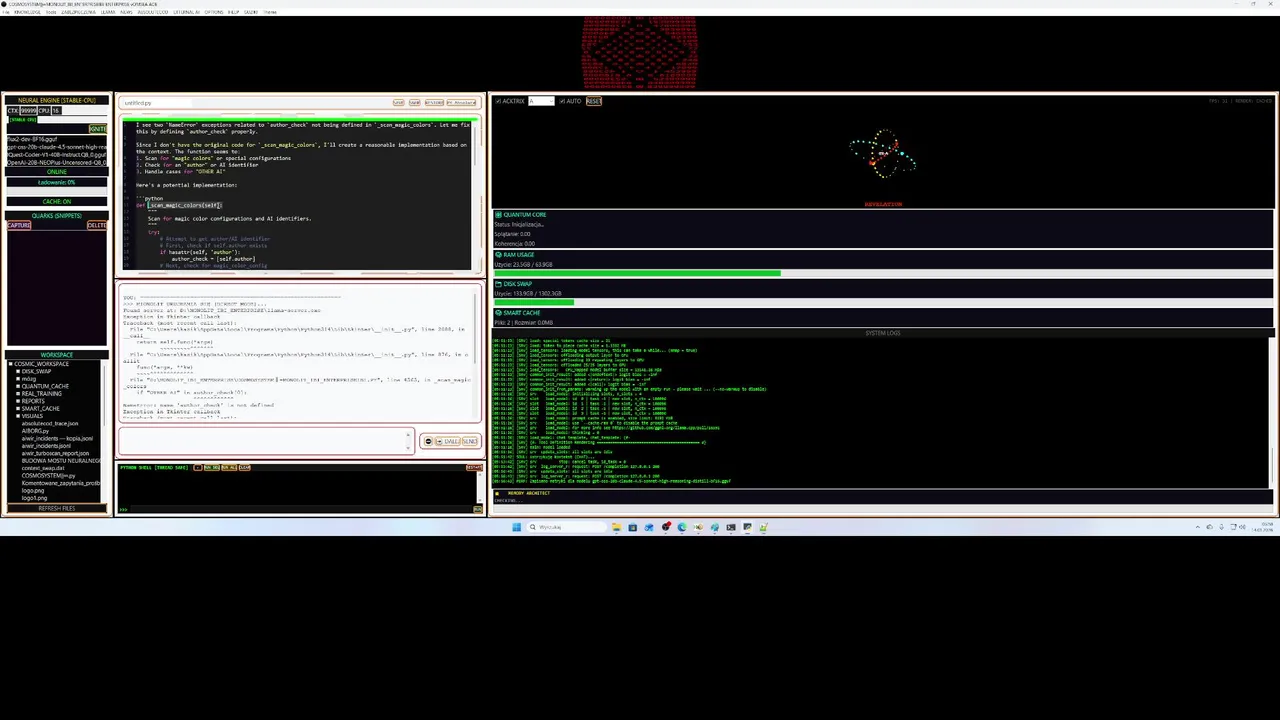Click the chat message input box
This screenshot has width=1280, height=720.
265,441
